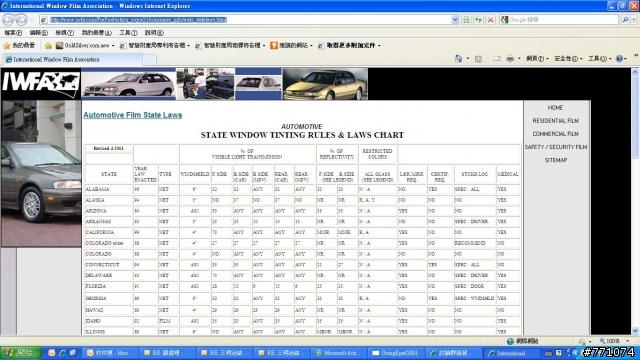Open the 檔案(F) menu
Viewport: 640px width, 360px height.
(x=13, y=33)
